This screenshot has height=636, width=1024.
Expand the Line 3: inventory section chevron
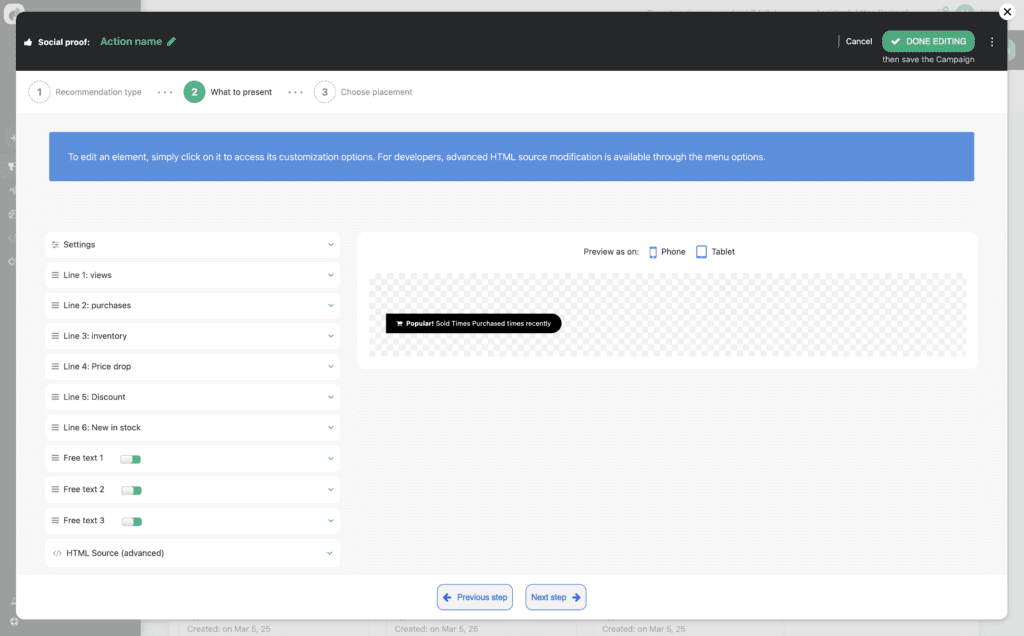(331, 336)
